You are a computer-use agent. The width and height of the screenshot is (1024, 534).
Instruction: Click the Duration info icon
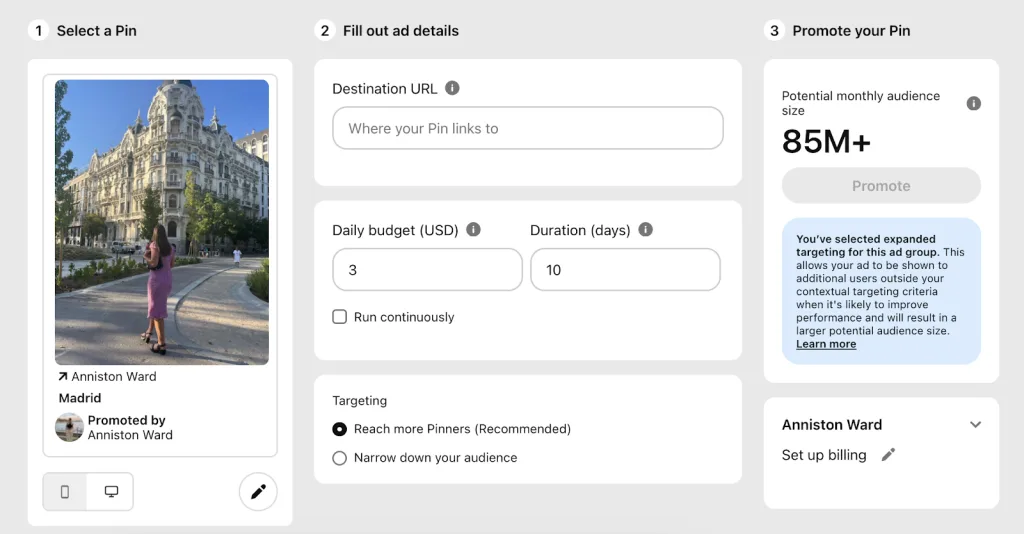click(x=645, y=230)
